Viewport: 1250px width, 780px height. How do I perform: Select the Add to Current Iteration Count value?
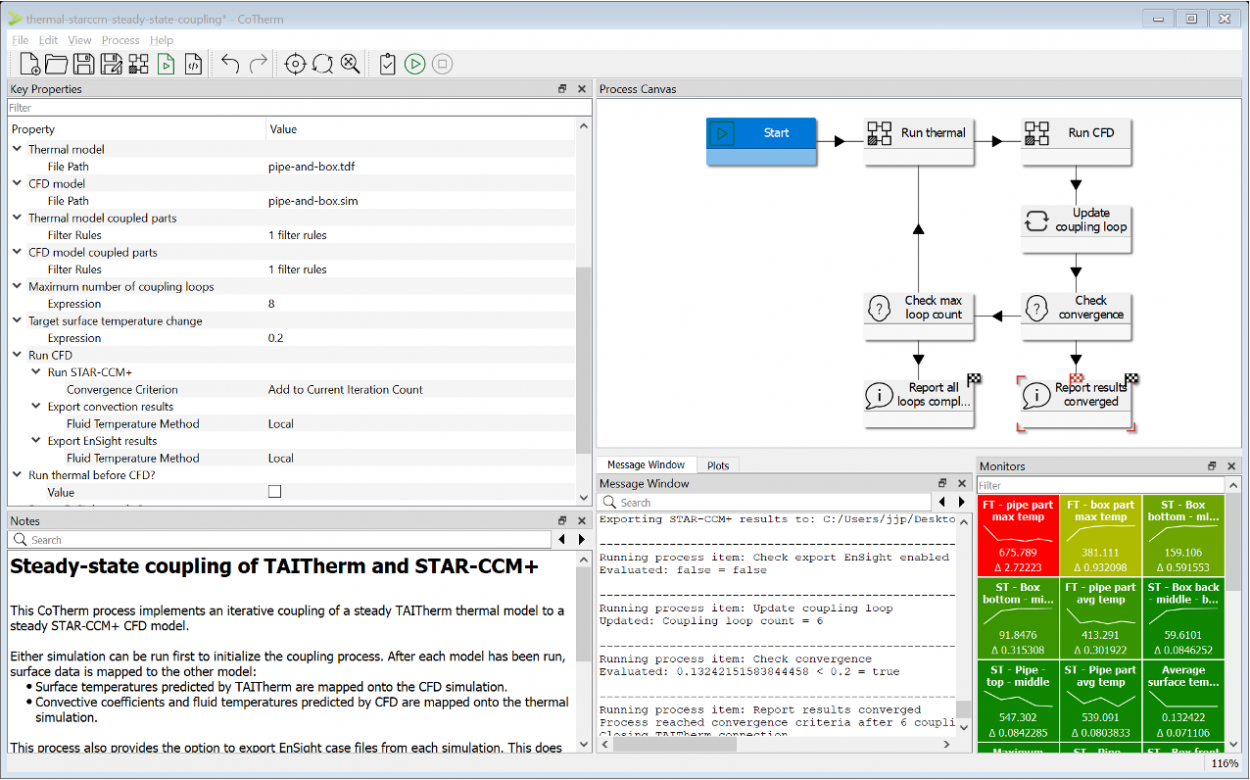(x=345, y=390)
